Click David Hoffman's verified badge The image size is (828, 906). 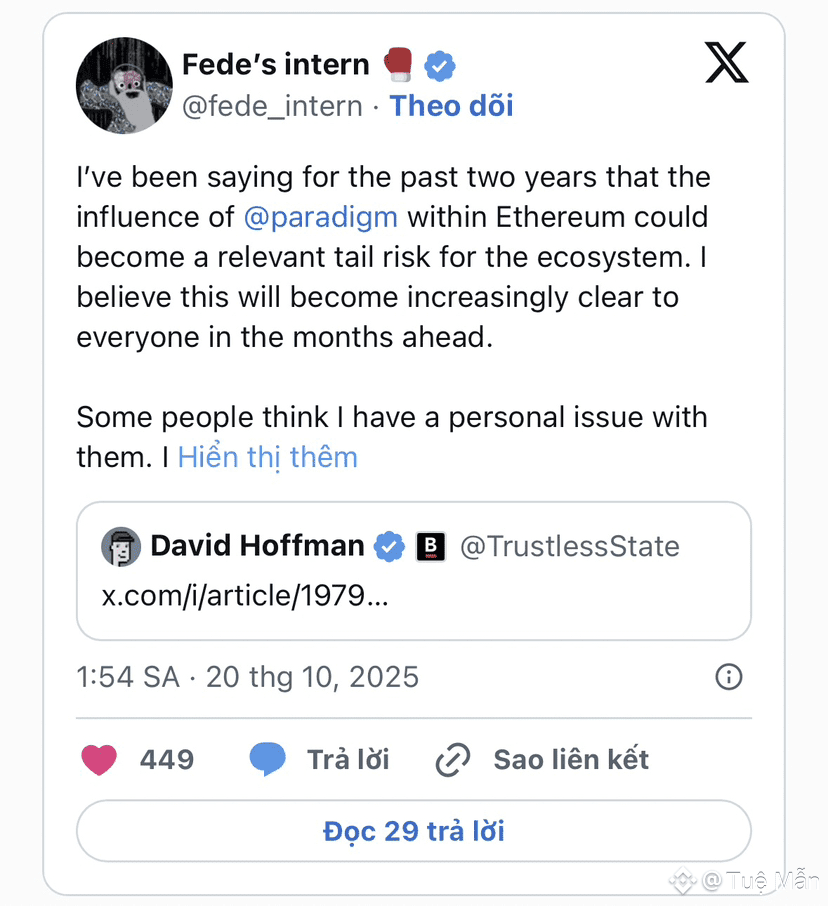(389, 546)
